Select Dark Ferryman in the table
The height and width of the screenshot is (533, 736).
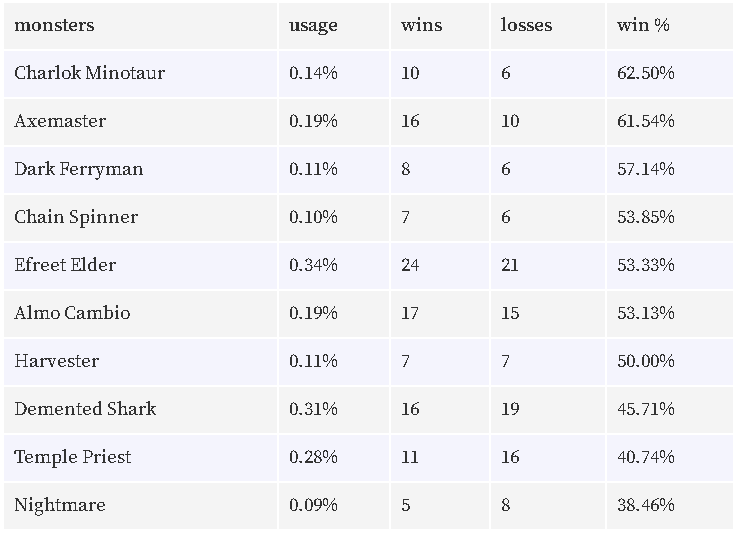click(x=78, y=169)
